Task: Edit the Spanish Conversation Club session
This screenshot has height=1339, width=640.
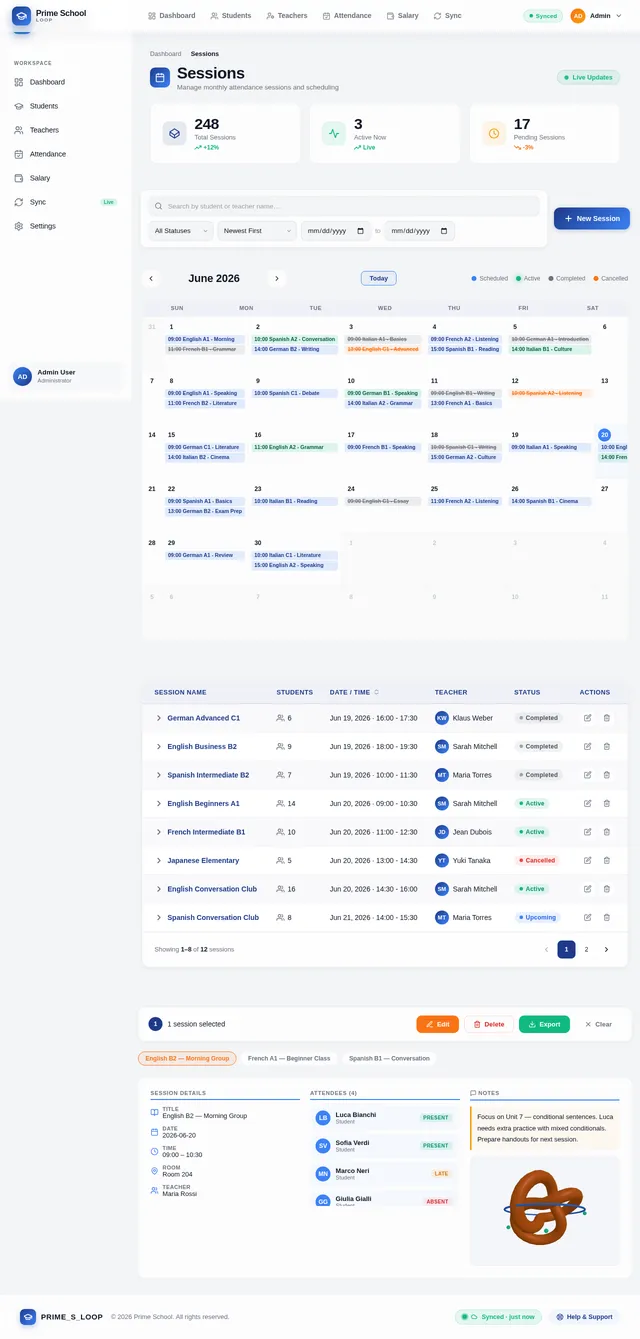Action: tap(588, 917)
